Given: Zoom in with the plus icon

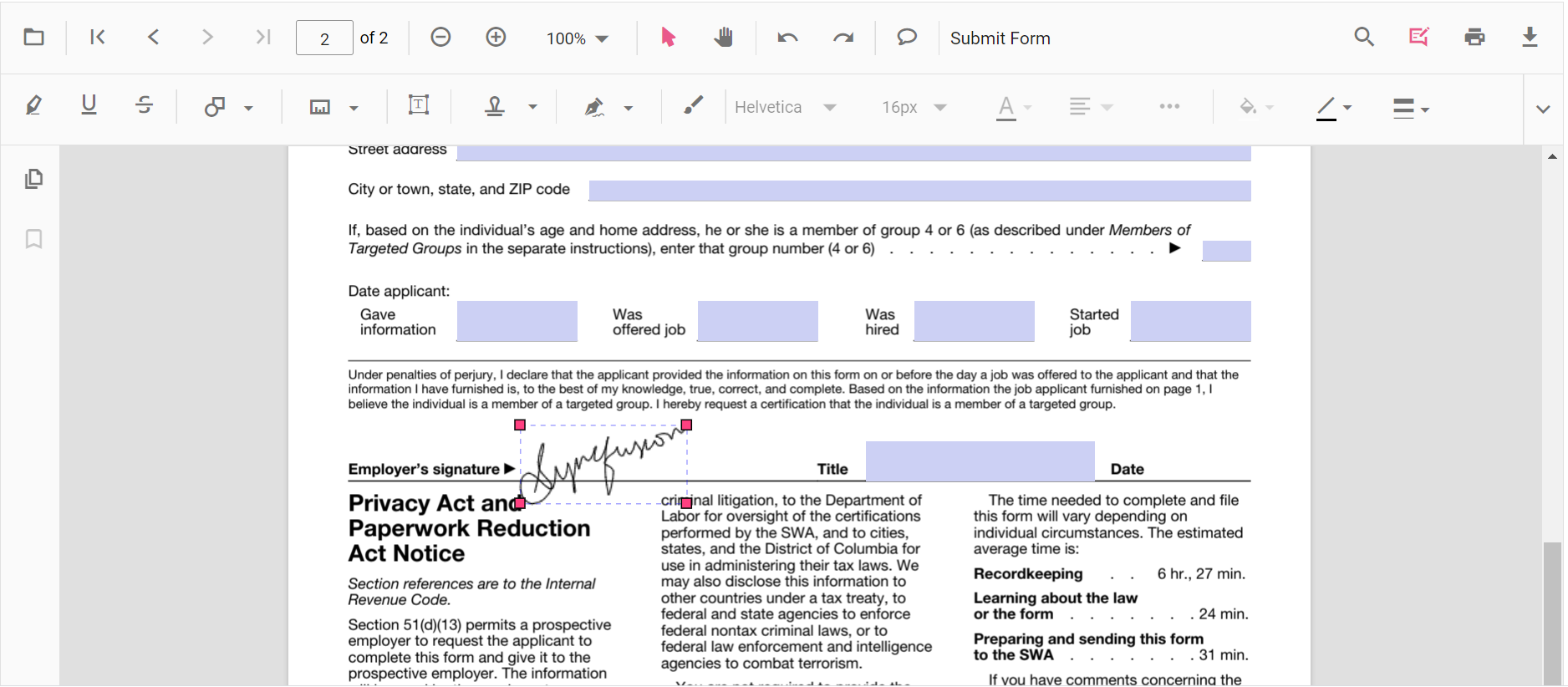Looking at the screenshot, I should click(496, 37).
